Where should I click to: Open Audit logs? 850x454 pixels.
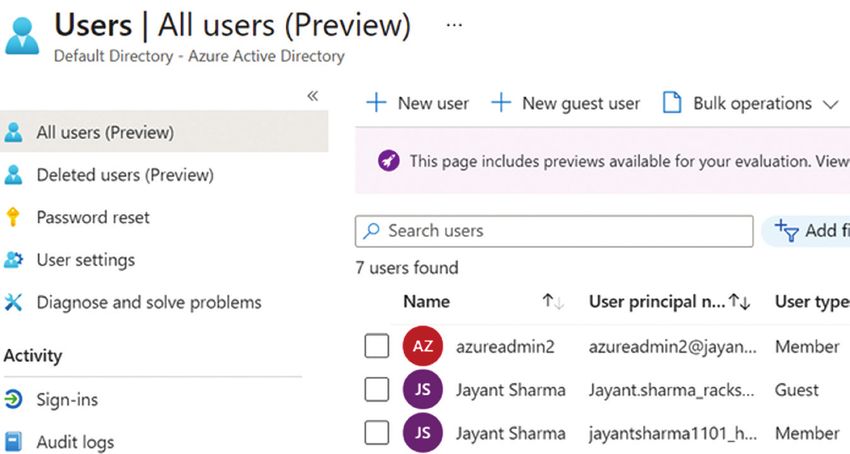coord(75,442)
